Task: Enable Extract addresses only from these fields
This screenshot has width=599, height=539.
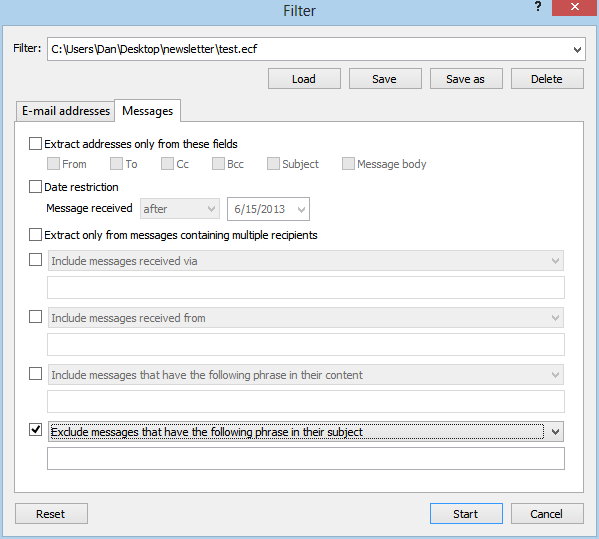Action: click(x=36, y=144)
